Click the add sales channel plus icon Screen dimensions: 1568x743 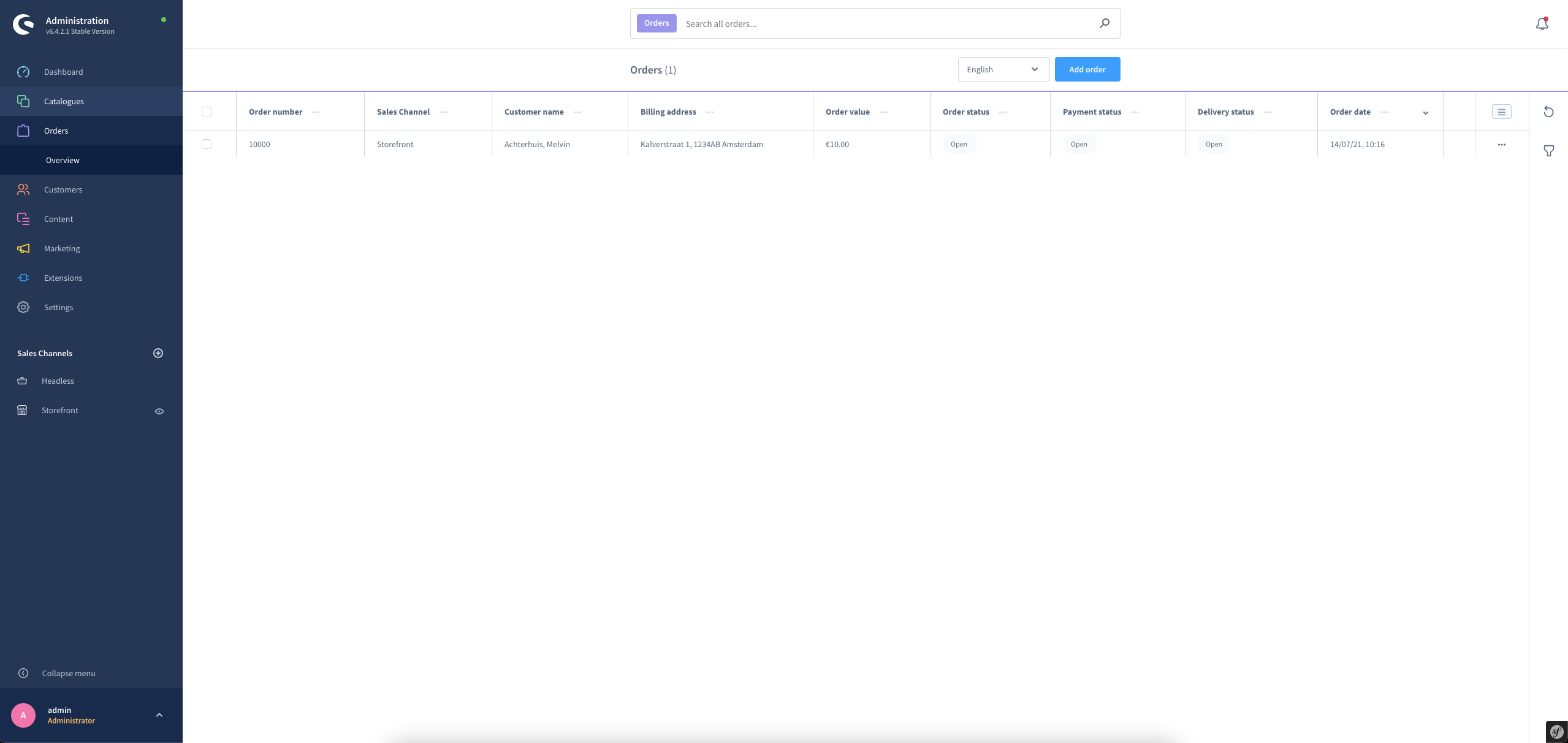click(158, 353)
